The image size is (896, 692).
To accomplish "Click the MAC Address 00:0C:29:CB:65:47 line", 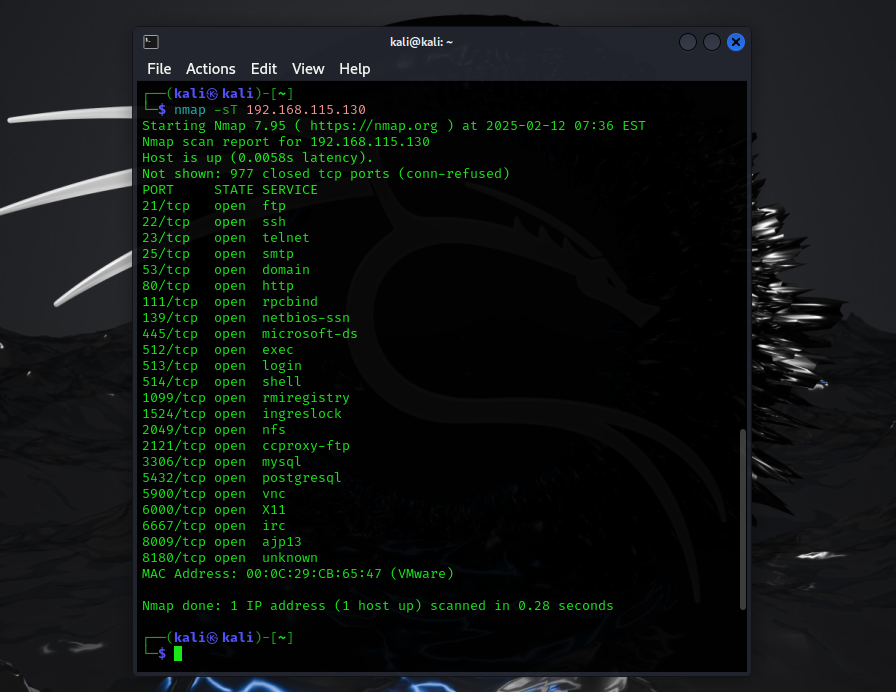I will 298,574.
